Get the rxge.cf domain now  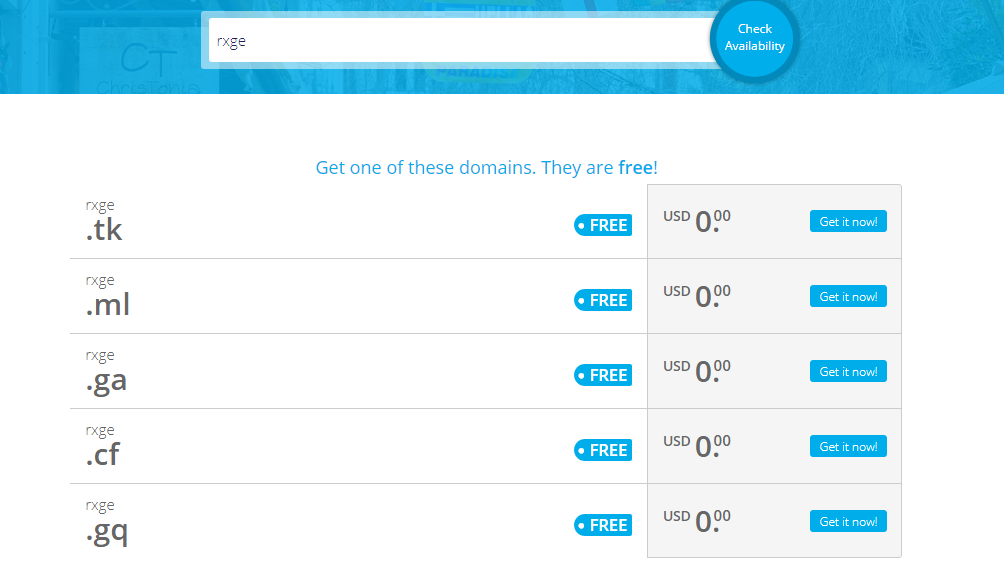(848, 446)
